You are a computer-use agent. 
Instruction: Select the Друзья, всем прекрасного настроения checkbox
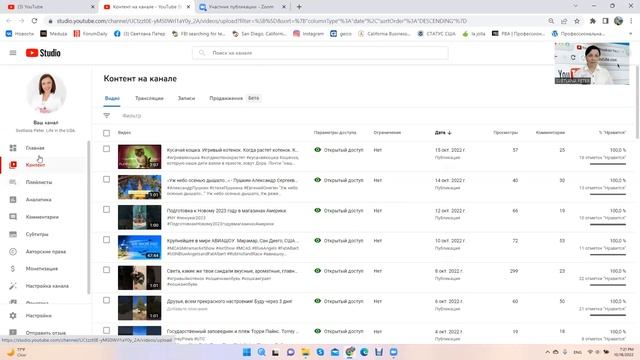tap(107, 300)
